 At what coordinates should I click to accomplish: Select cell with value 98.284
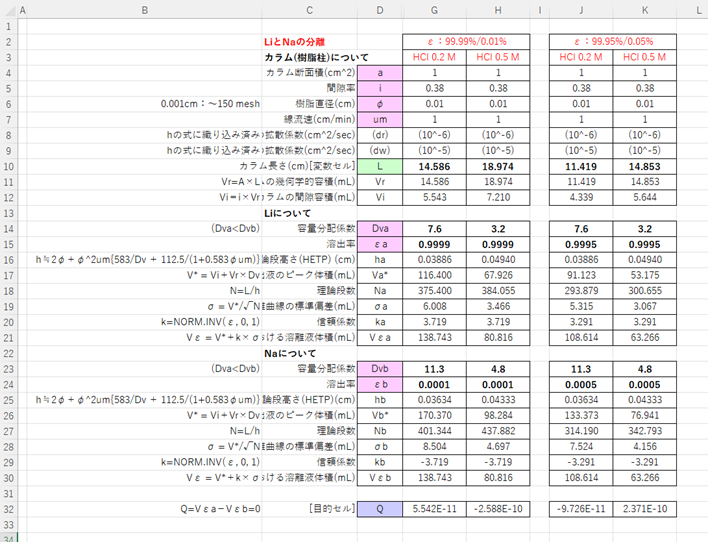click(498, 416)
